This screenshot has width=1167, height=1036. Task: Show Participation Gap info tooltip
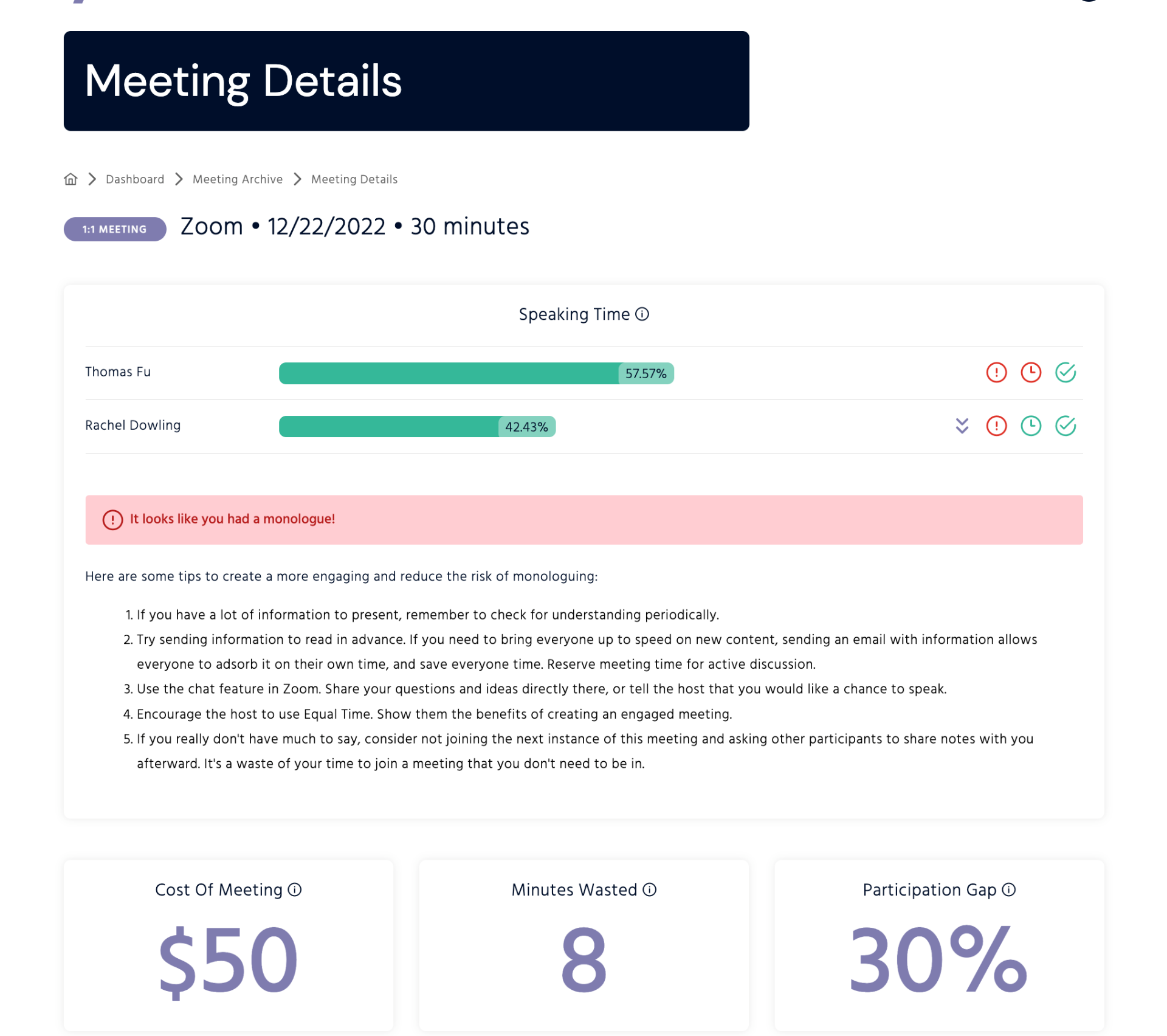coord(1009,889)
